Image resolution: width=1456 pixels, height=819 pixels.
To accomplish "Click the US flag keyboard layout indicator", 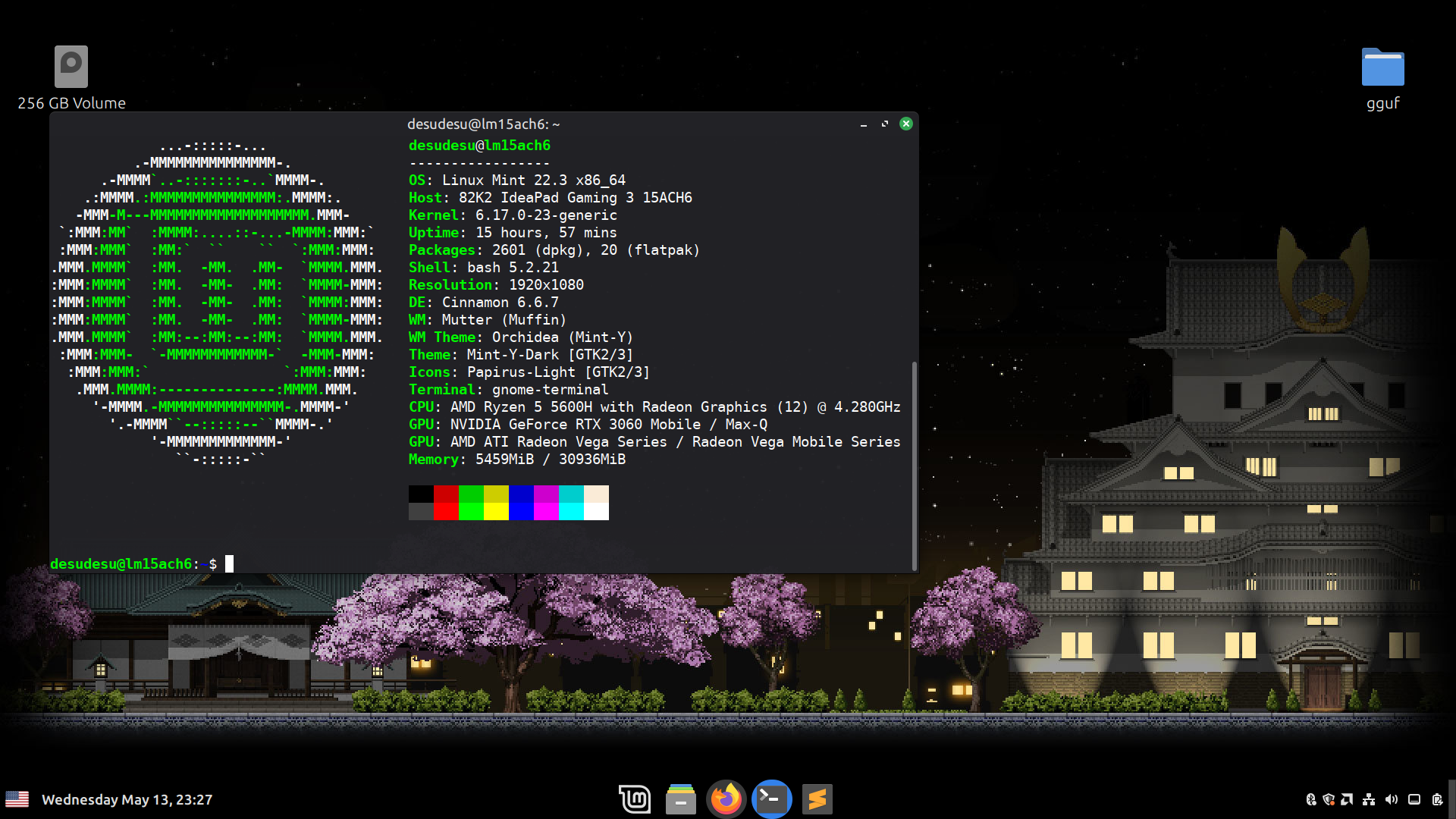I will click(17, 799).
